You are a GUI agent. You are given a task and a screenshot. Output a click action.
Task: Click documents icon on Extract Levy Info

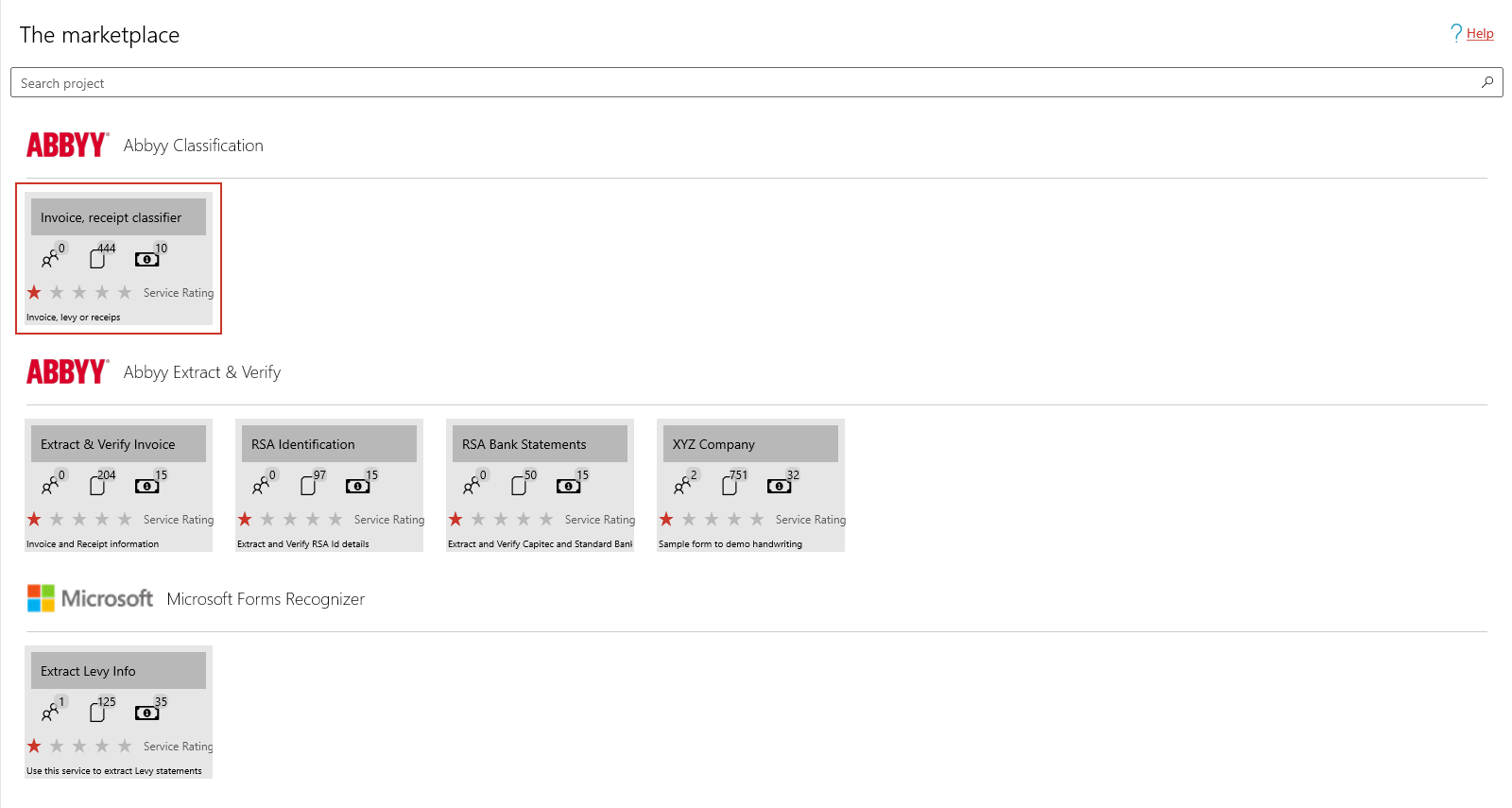[97, 712]
